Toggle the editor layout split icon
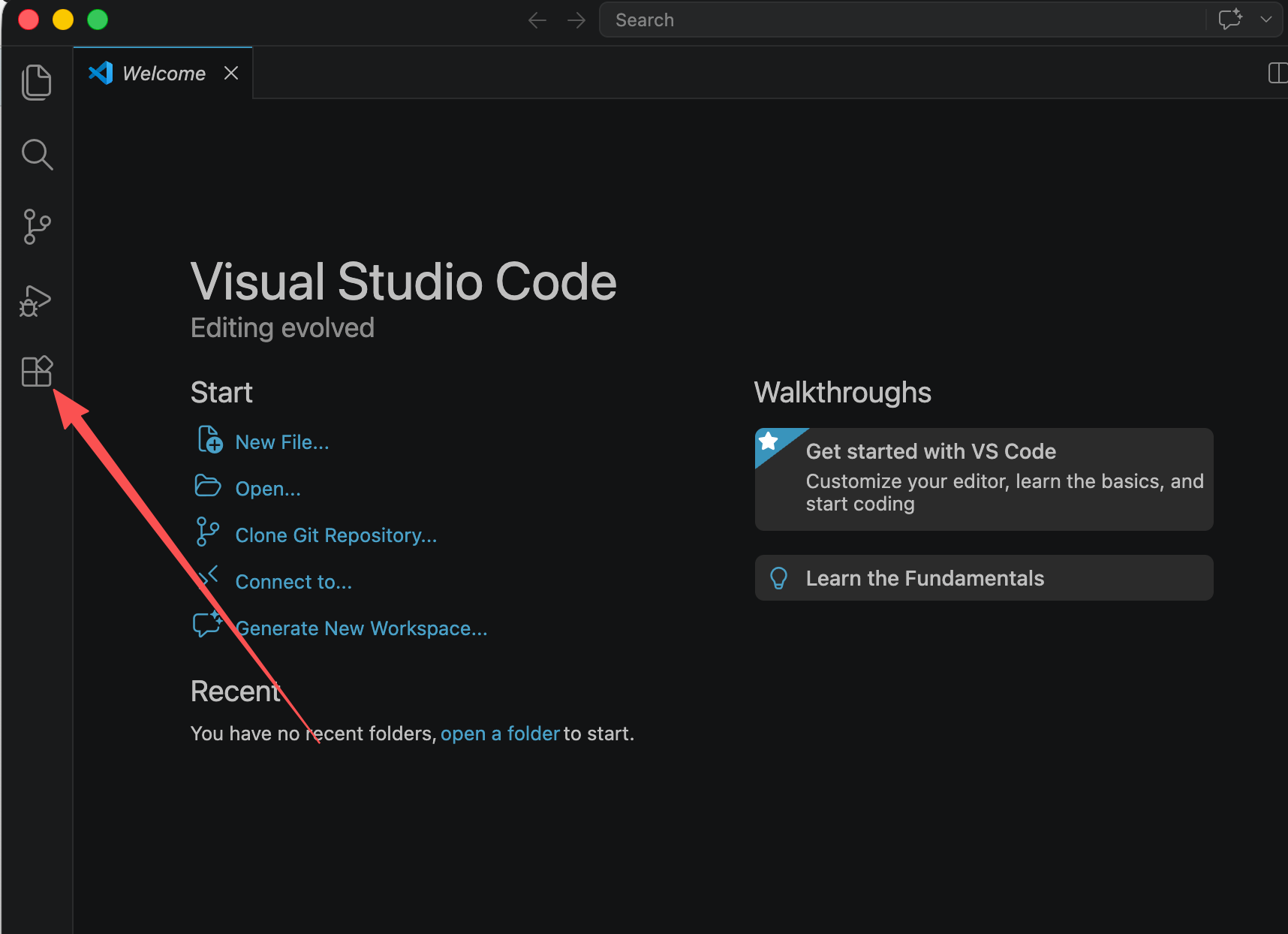Screen dimensions: 1288x934 1277,73
